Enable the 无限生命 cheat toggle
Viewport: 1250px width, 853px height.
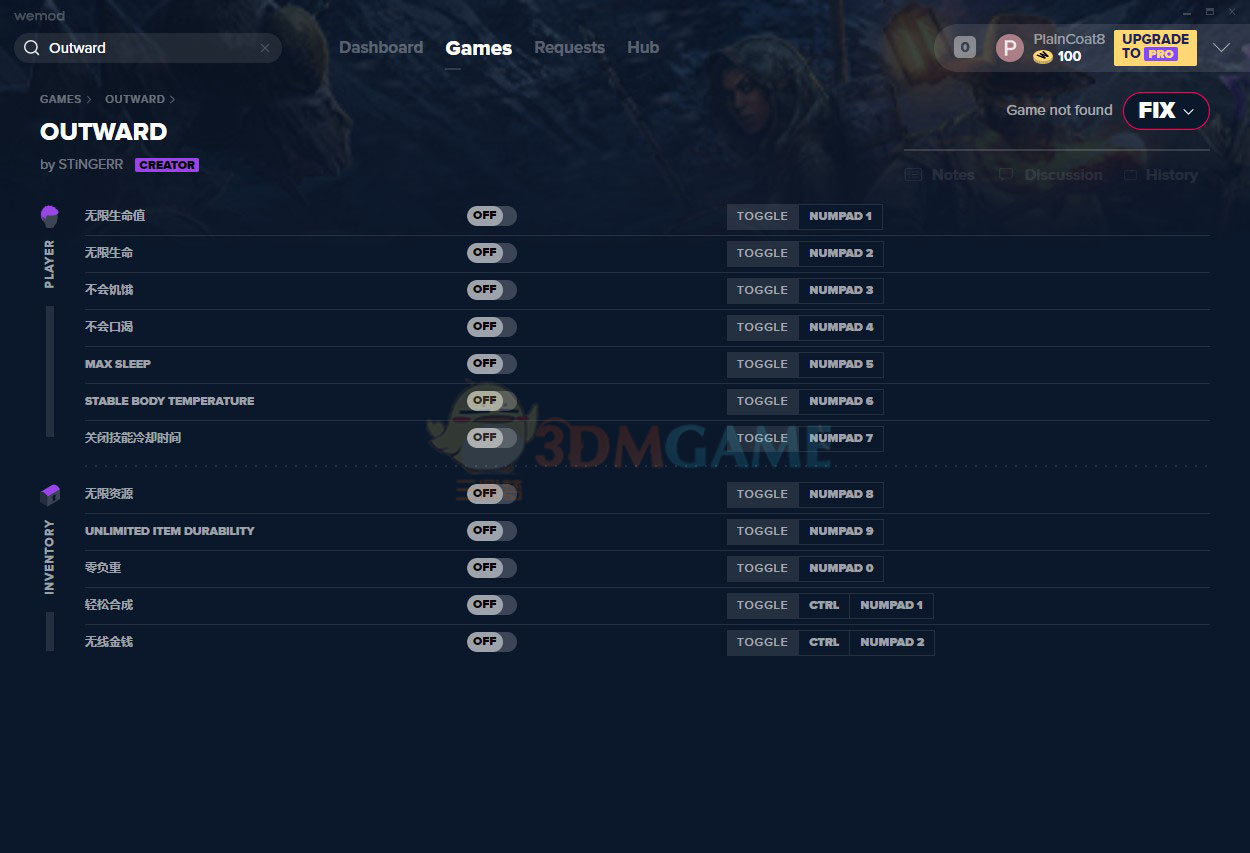(491, 253)
